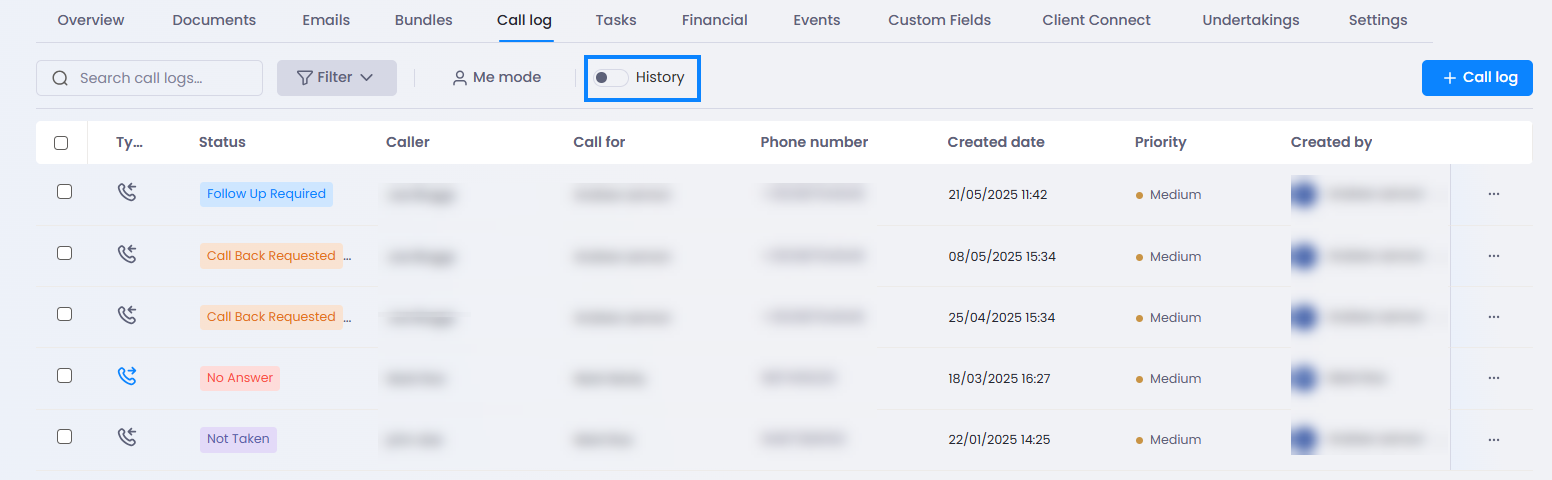Tick the checkbox for the Follow Up Required row

(64, 192)
